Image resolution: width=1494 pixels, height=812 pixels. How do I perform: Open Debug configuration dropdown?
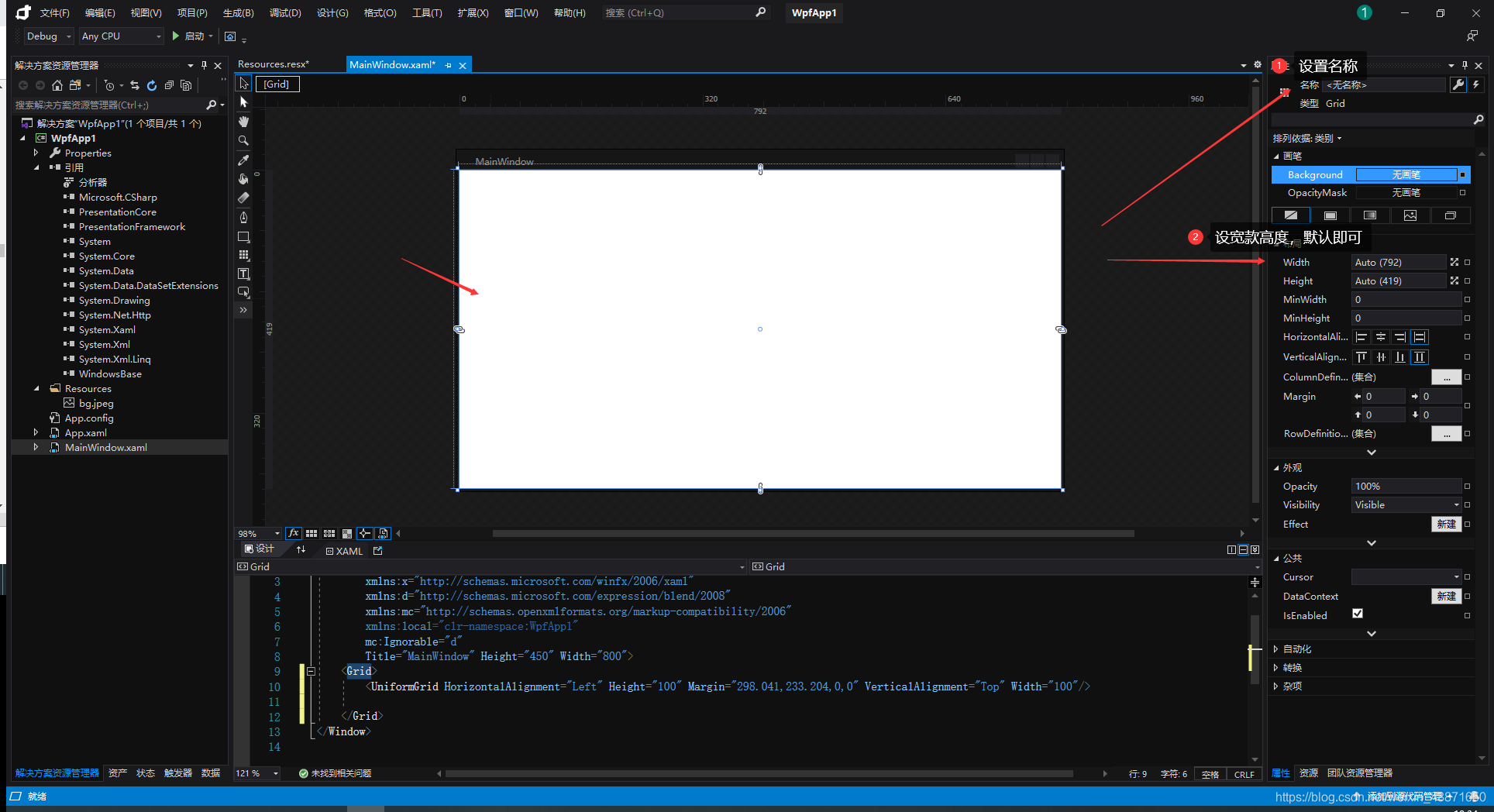point(49,36)
